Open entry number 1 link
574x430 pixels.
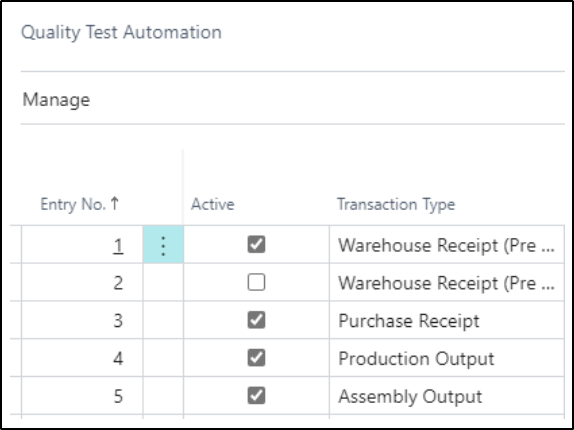coord(118,245)
